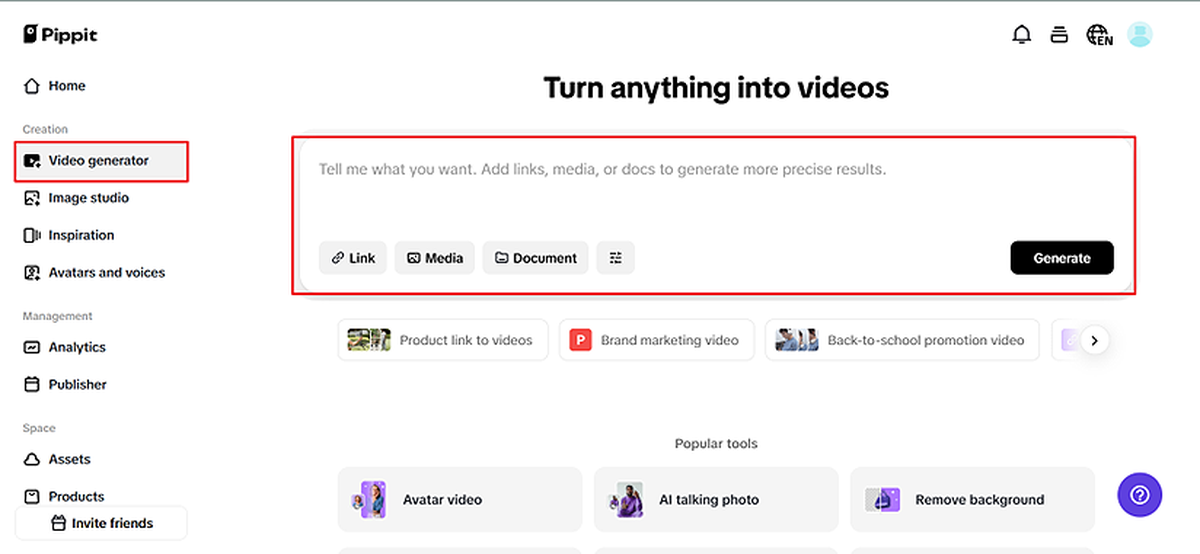Open Image studio from the sidebar
The width and height of the screenshot is (1200, 554).
coord(88,198)
